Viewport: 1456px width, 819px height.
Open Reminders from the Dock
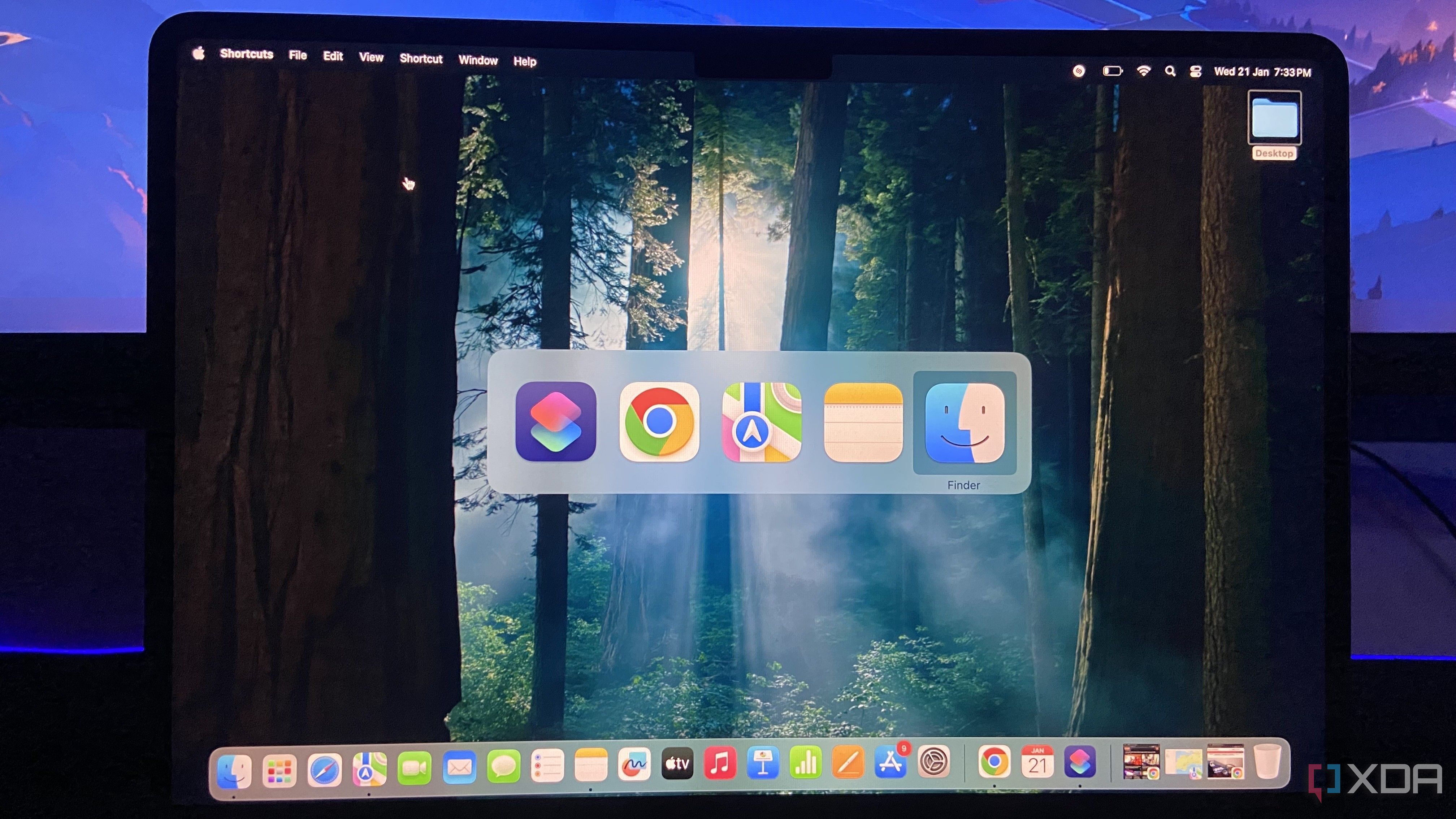tap(547, 766)
